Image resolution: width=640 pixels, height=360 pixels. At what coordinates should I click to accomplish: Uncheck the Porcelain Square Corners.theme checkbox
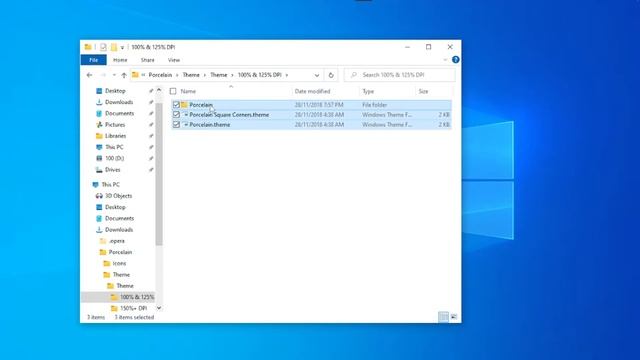point(176,115)
